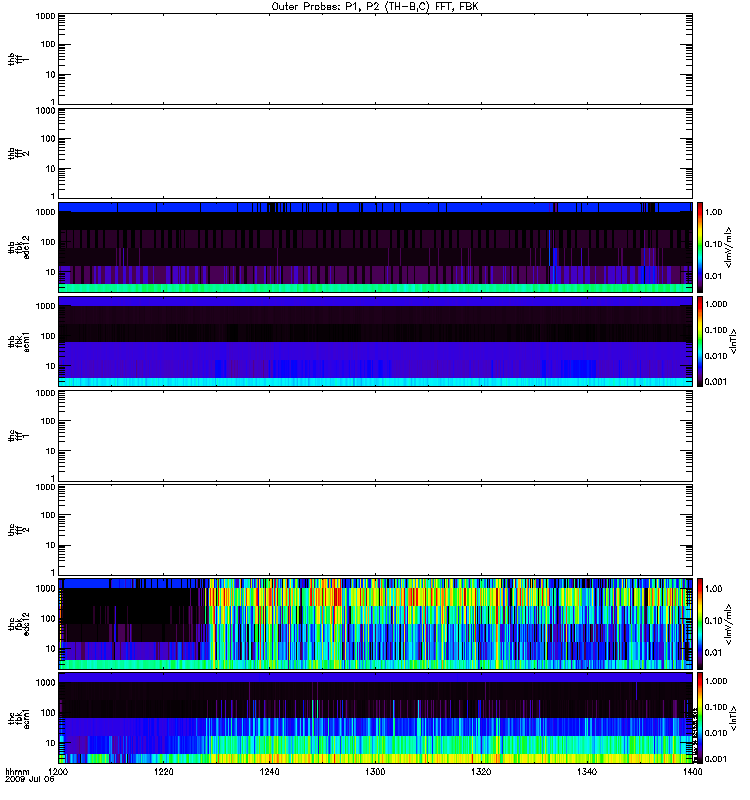Click the "1.000" value on thc scm1 color bar
The height and width of the screenshot is (800, 750).
click(716, 681)
